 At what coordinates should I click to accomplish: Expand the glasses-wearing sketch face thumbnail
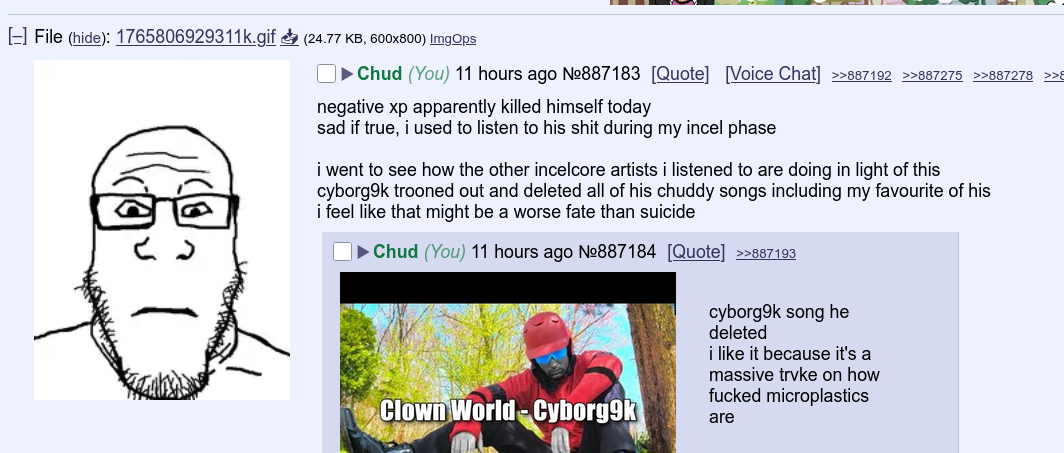coord(162,230)
